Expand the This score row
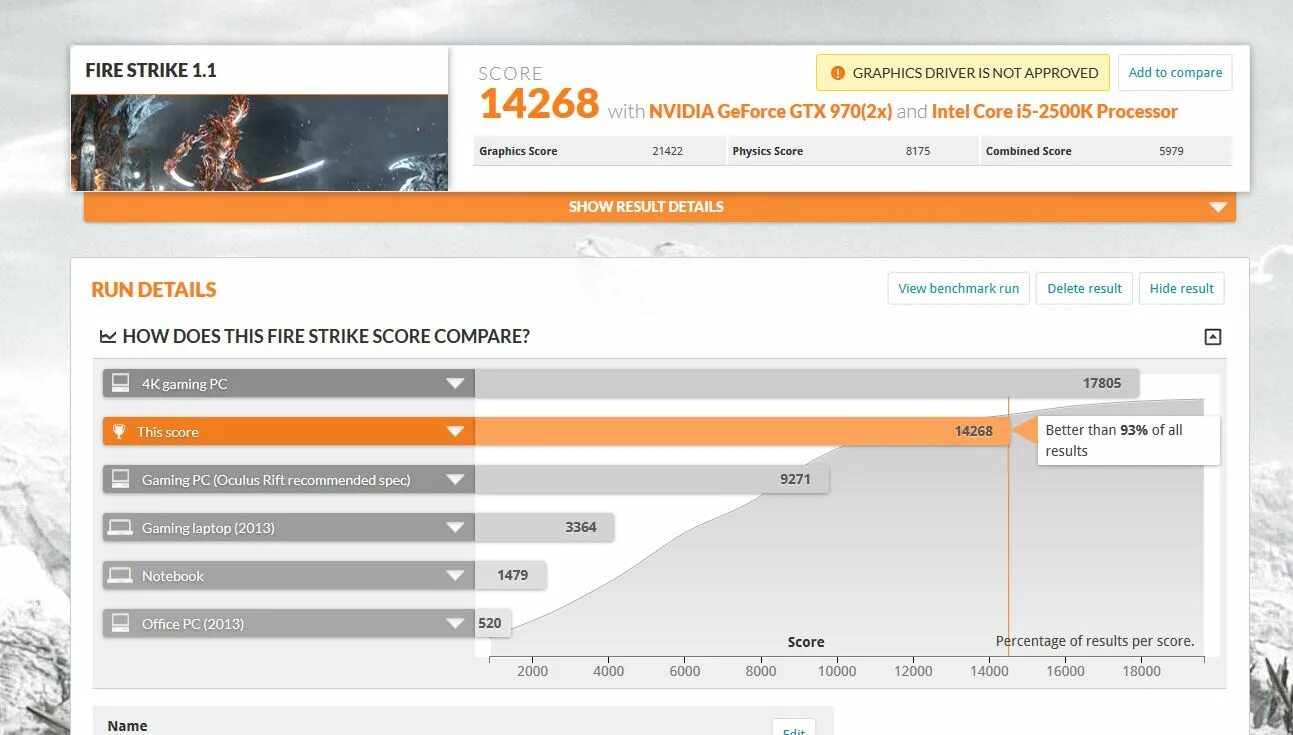The image size is (1293, 735). [455, 432]
